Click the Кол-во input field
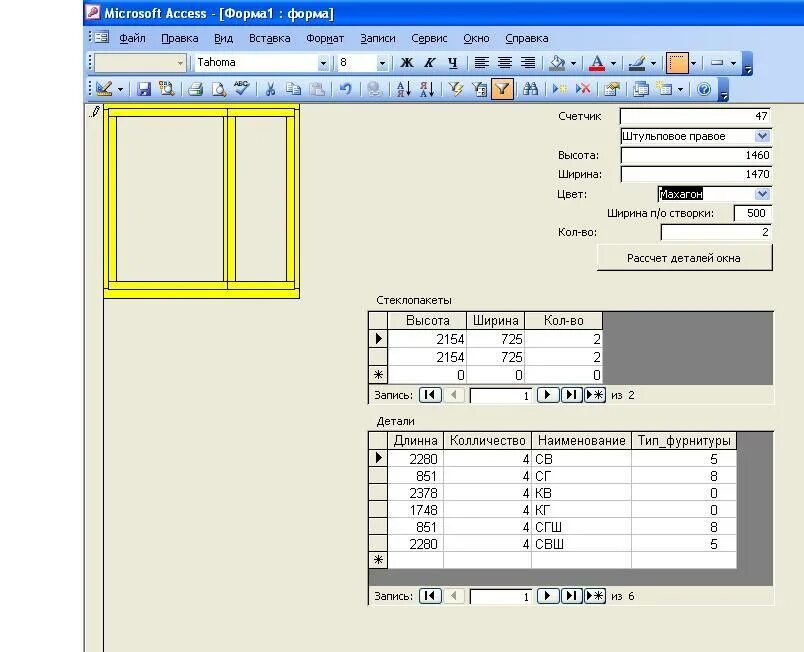The height and width of the screenshot is (652, 804). (716, 232)
